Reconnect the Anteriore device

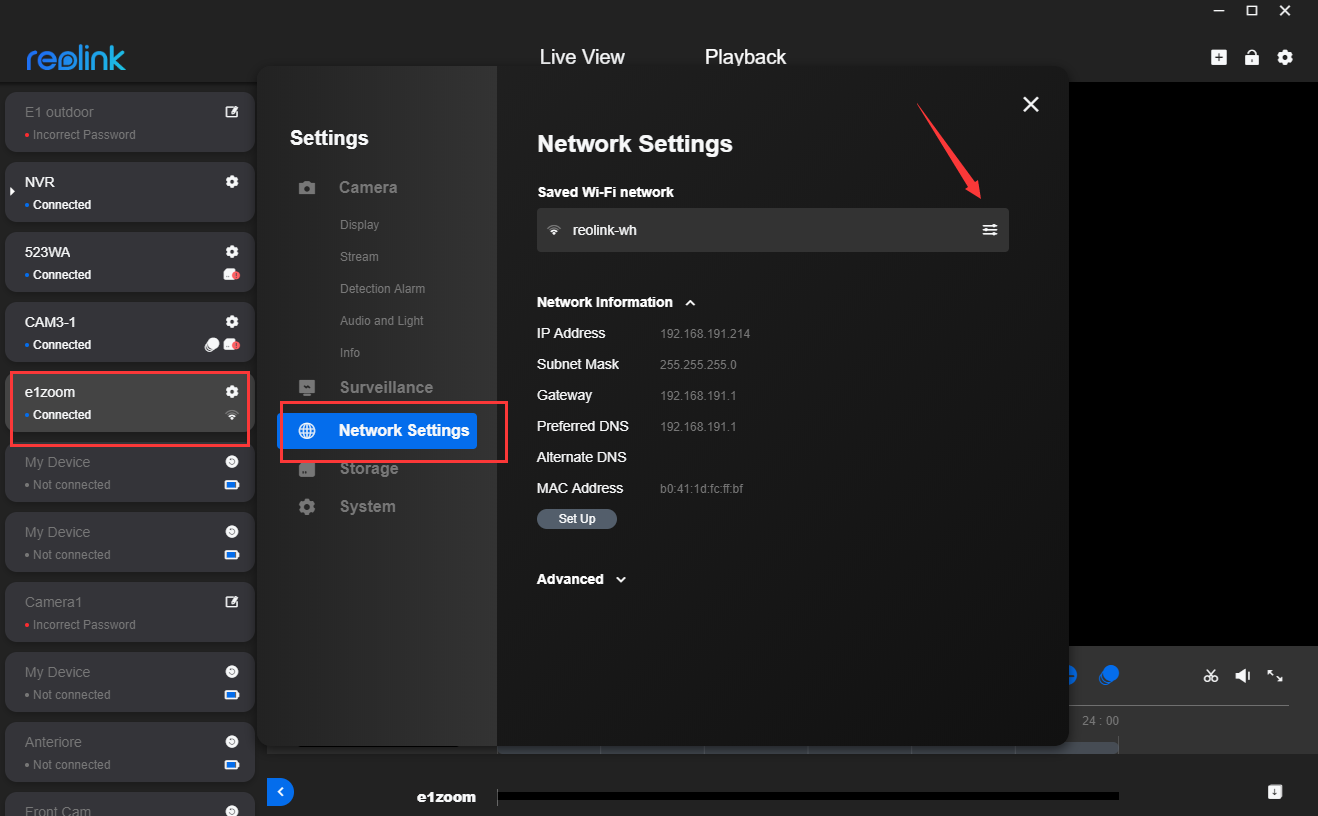click(232, 742)
